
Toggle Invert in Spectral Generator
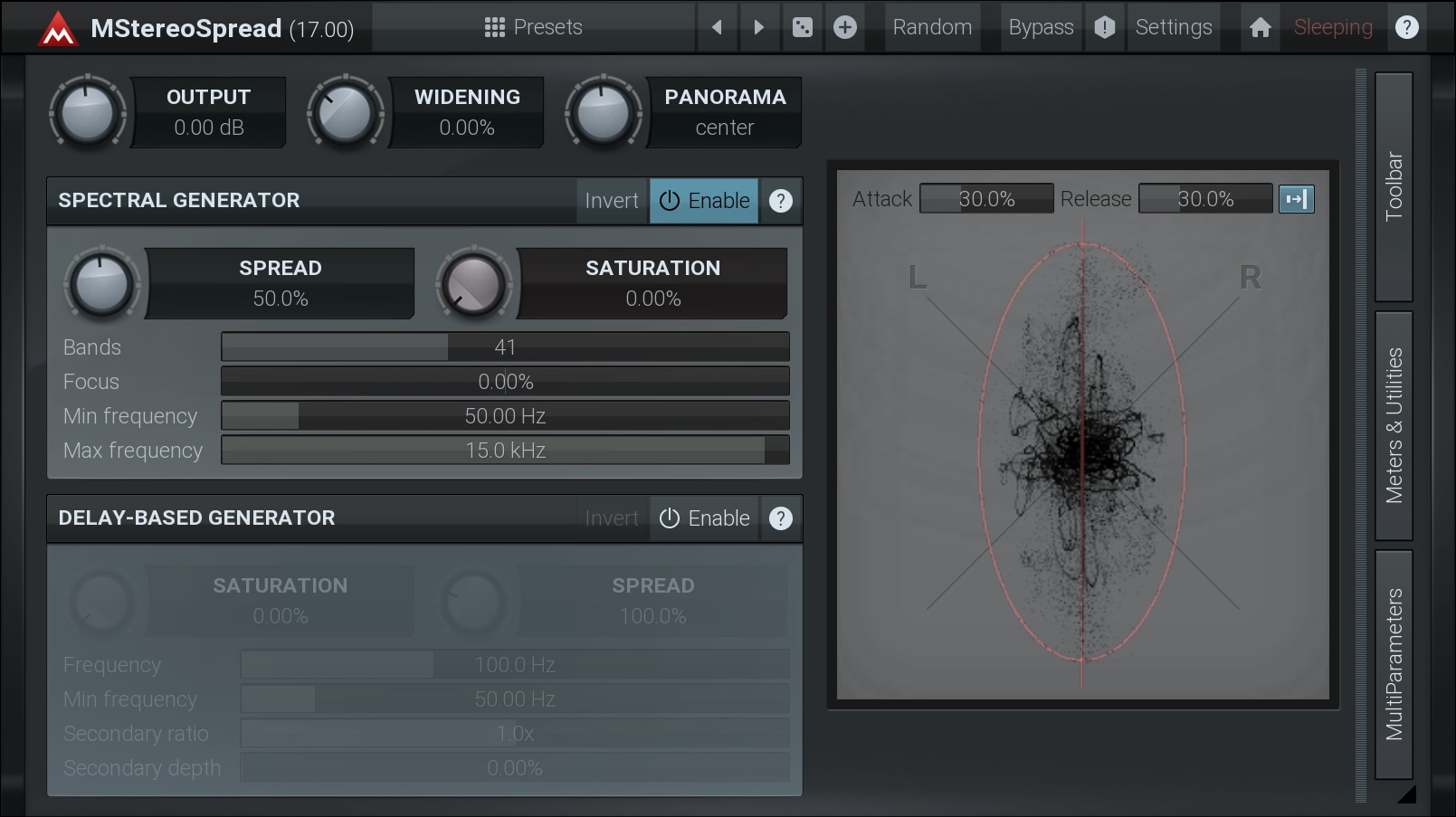[x=612, y=201]
